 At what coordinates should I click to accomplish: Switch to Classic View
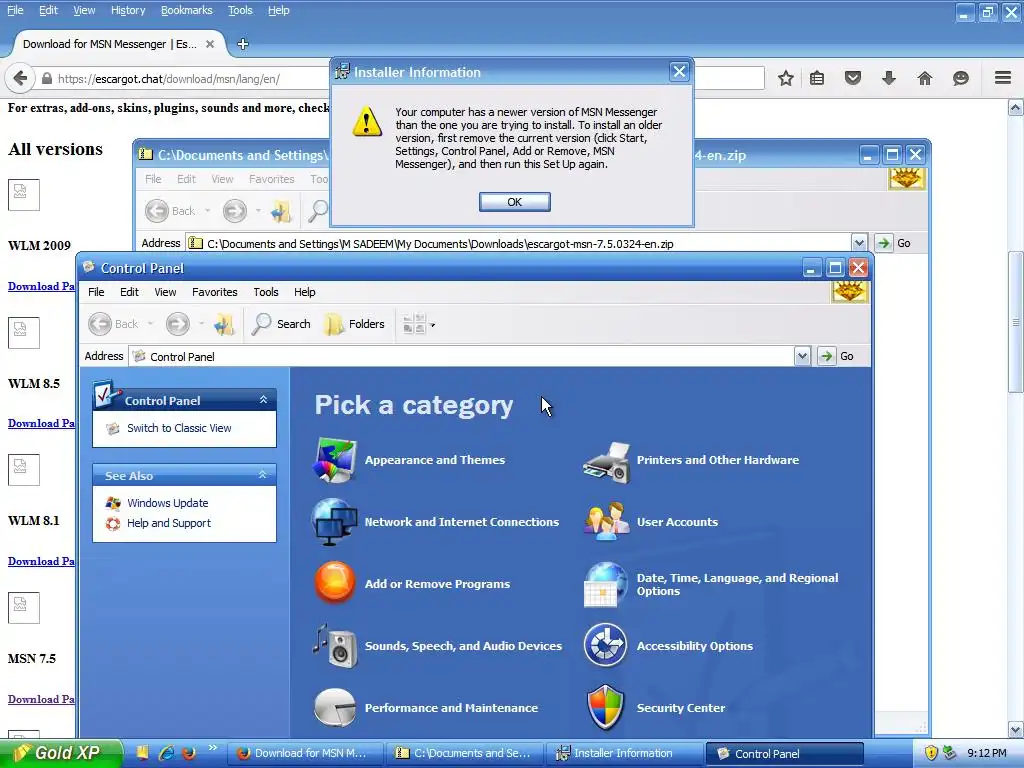pyautogui.click(x=179, y=428)
